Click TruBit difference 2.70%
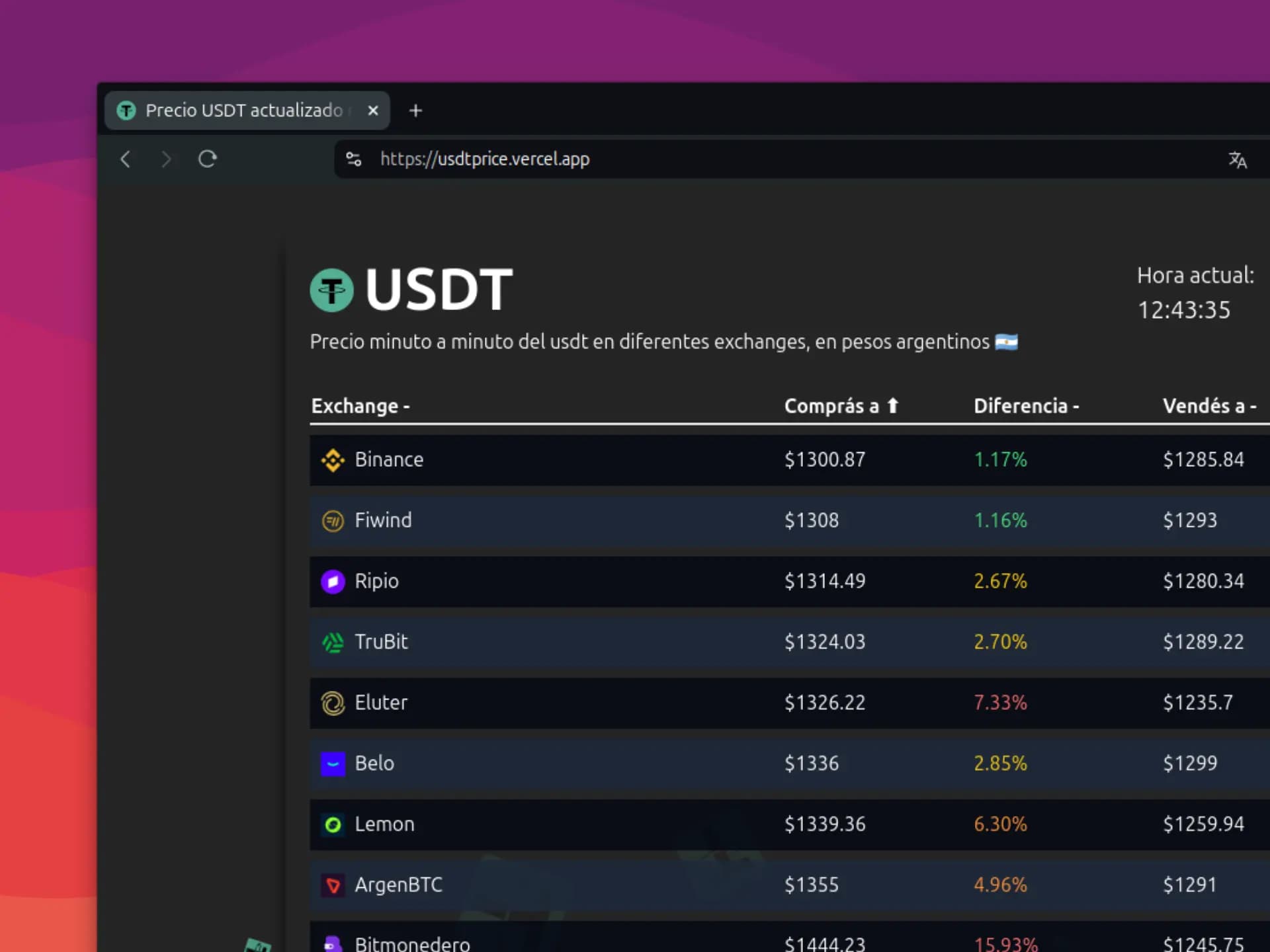1270x952 pixels. pos(1000,642)
